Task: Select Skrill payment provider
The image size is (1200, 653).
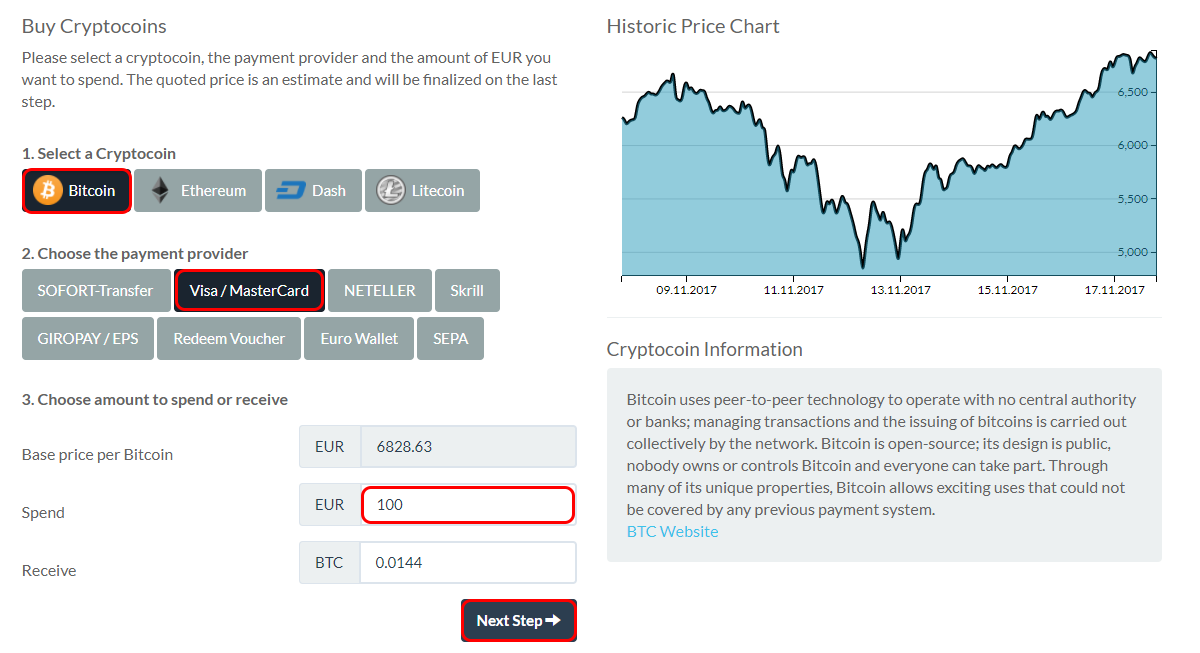Action: point(467,290)
